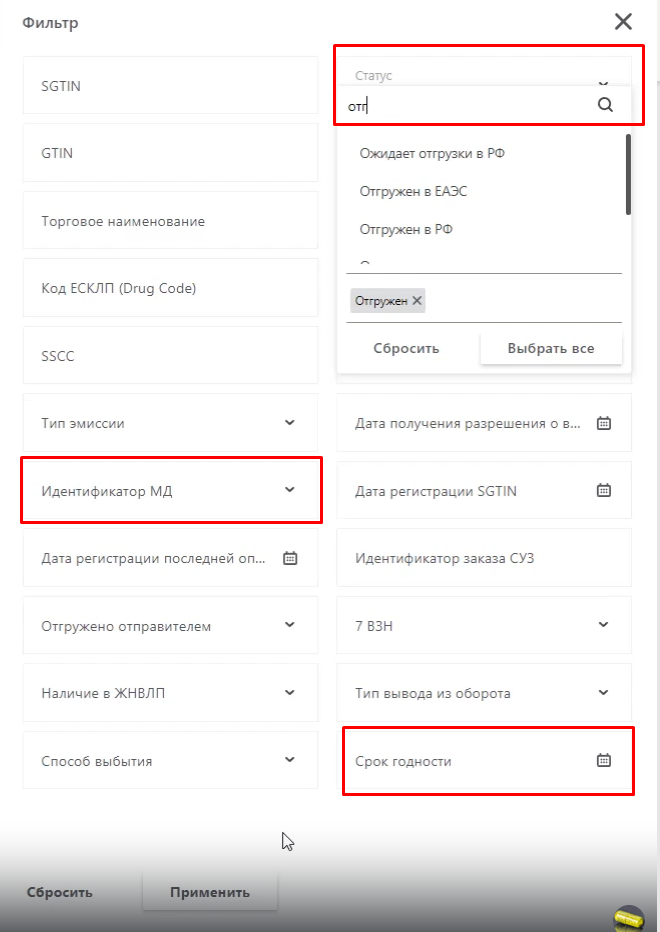Viewport: 660px width, 932px height.
Task: Open calendar for Дата регистрации последней операции
Action: pyautogui.click(x=290, y=558)
